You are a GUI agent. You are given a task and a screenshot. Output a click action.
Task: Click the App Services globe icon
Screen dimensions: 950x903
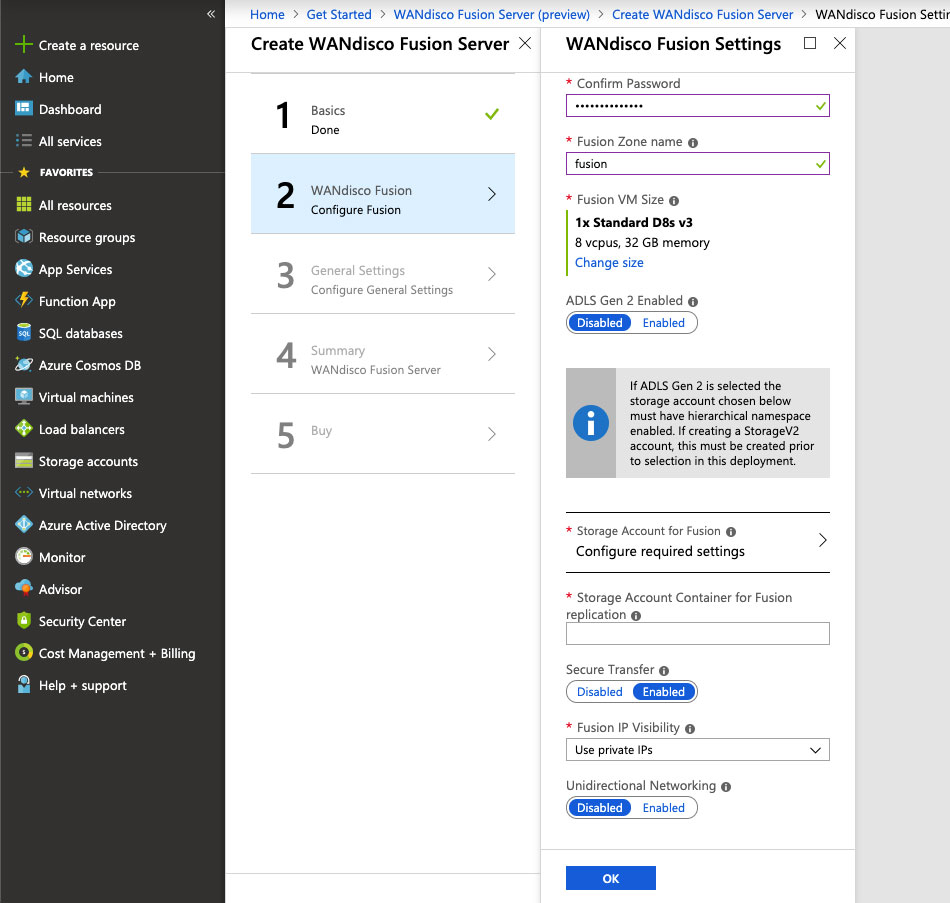point(24,268)
